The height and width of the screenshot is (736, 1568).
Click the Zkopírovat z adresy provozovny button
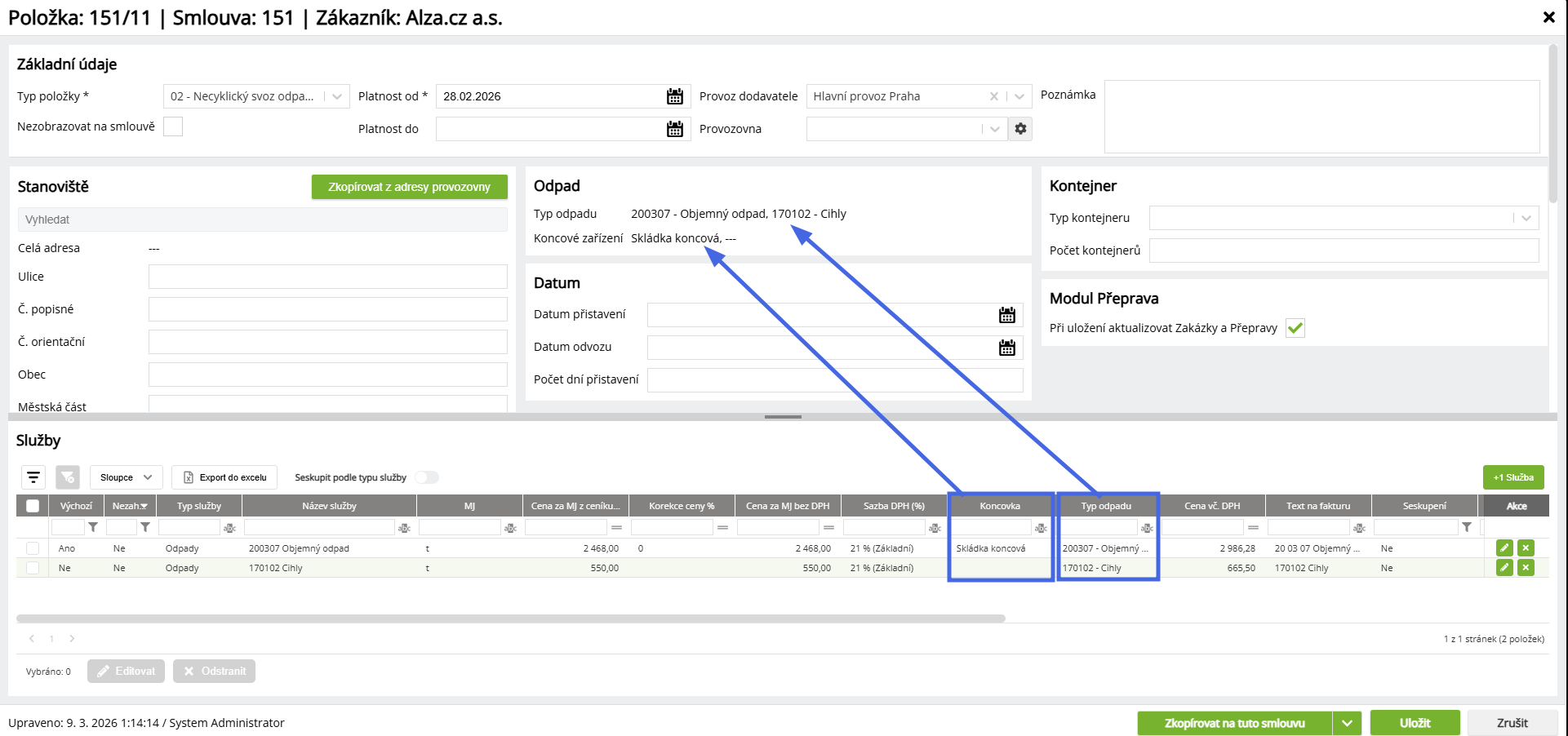pyautogui.click(x=410, y=187)
